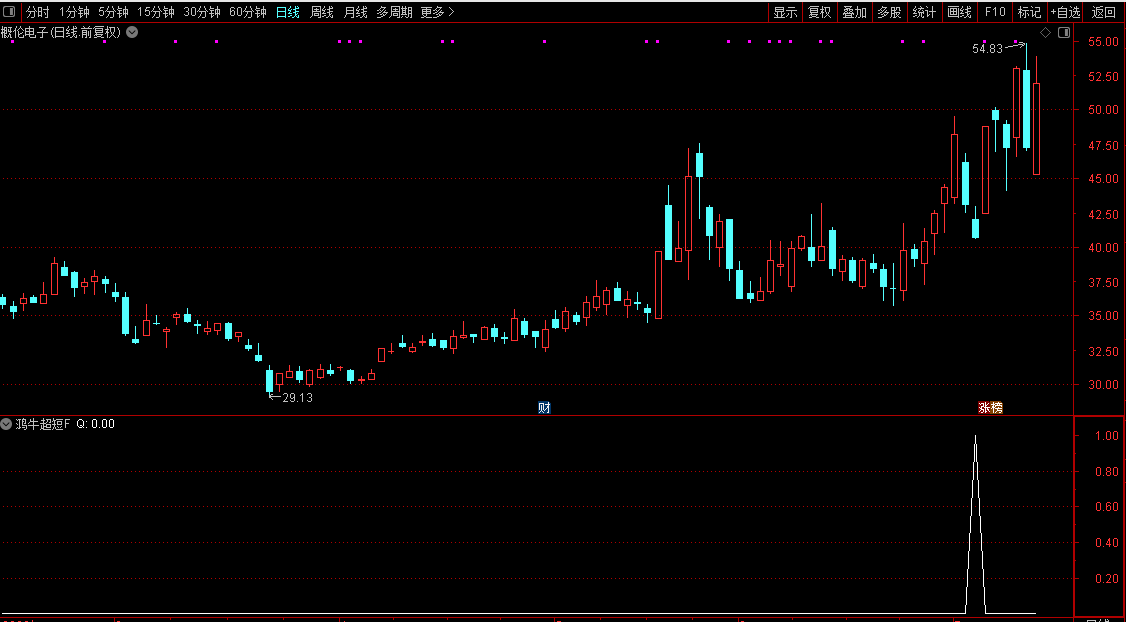Select the 60分钟 period
This screenshot has height=622, width=1126.
click(x=248, y=12)
